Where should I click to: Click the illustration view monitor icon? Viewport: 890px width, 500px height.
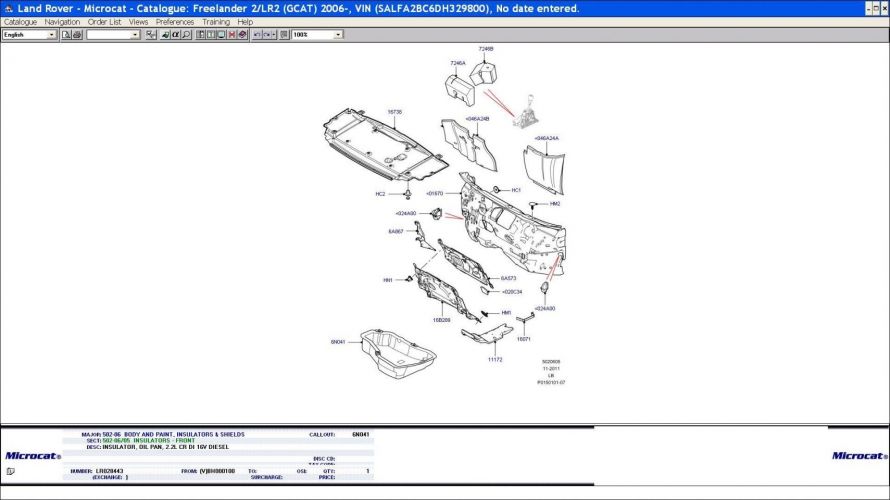(x=221, y=35)
